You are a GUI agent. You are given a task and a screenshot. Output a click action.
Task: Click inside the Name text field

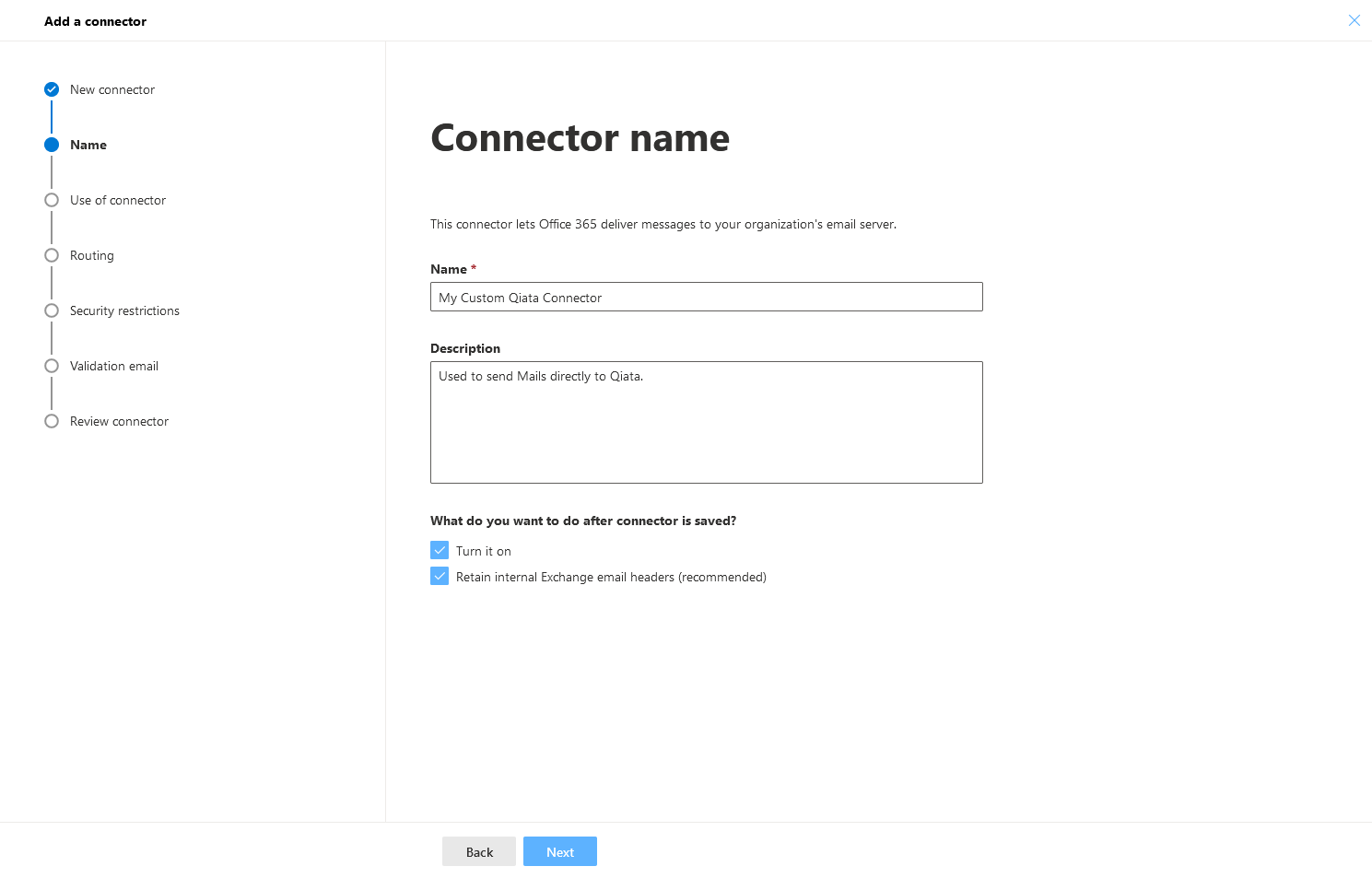click(706, 297)
